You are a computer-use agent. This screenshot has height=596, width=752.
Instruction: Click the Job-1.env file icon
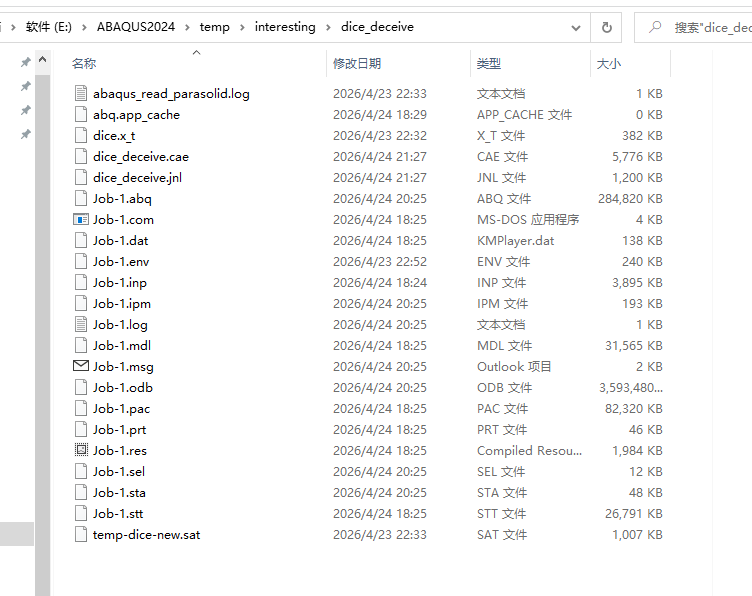coord(81,261)
